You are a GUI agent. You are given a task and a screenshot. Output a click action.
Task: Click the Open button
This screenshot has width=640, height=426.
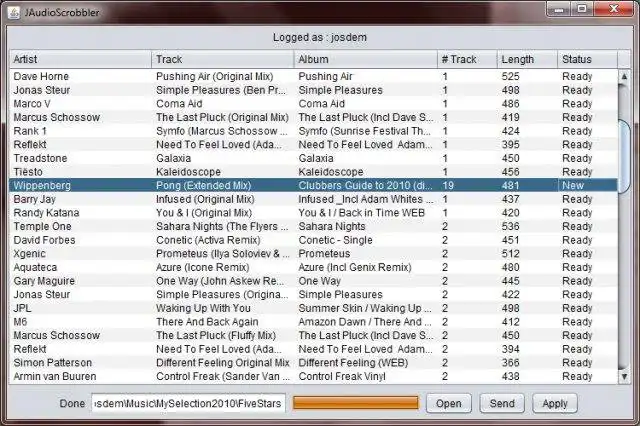449,403
